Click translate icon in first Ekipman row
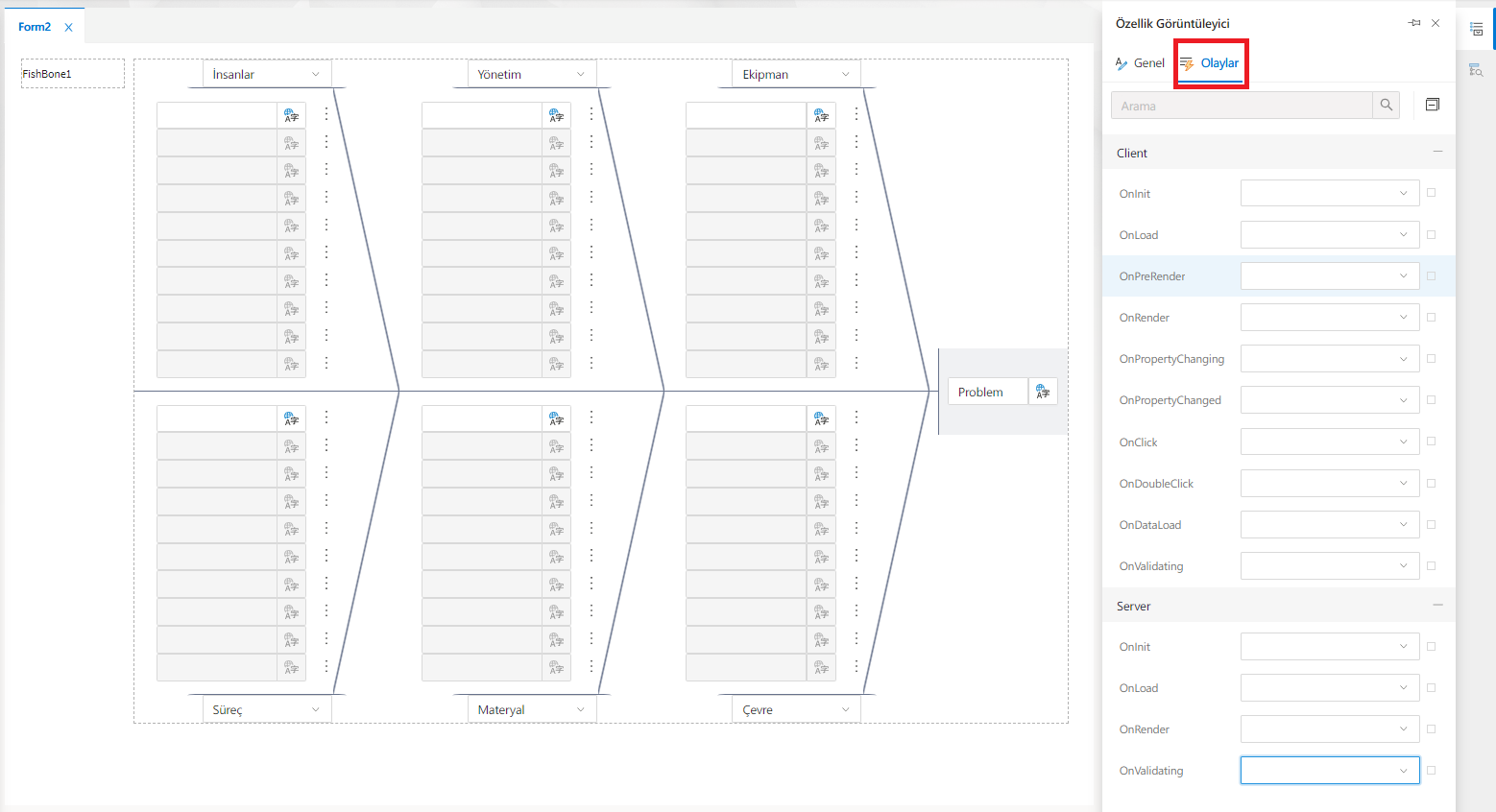 click(x=821, y=115)
